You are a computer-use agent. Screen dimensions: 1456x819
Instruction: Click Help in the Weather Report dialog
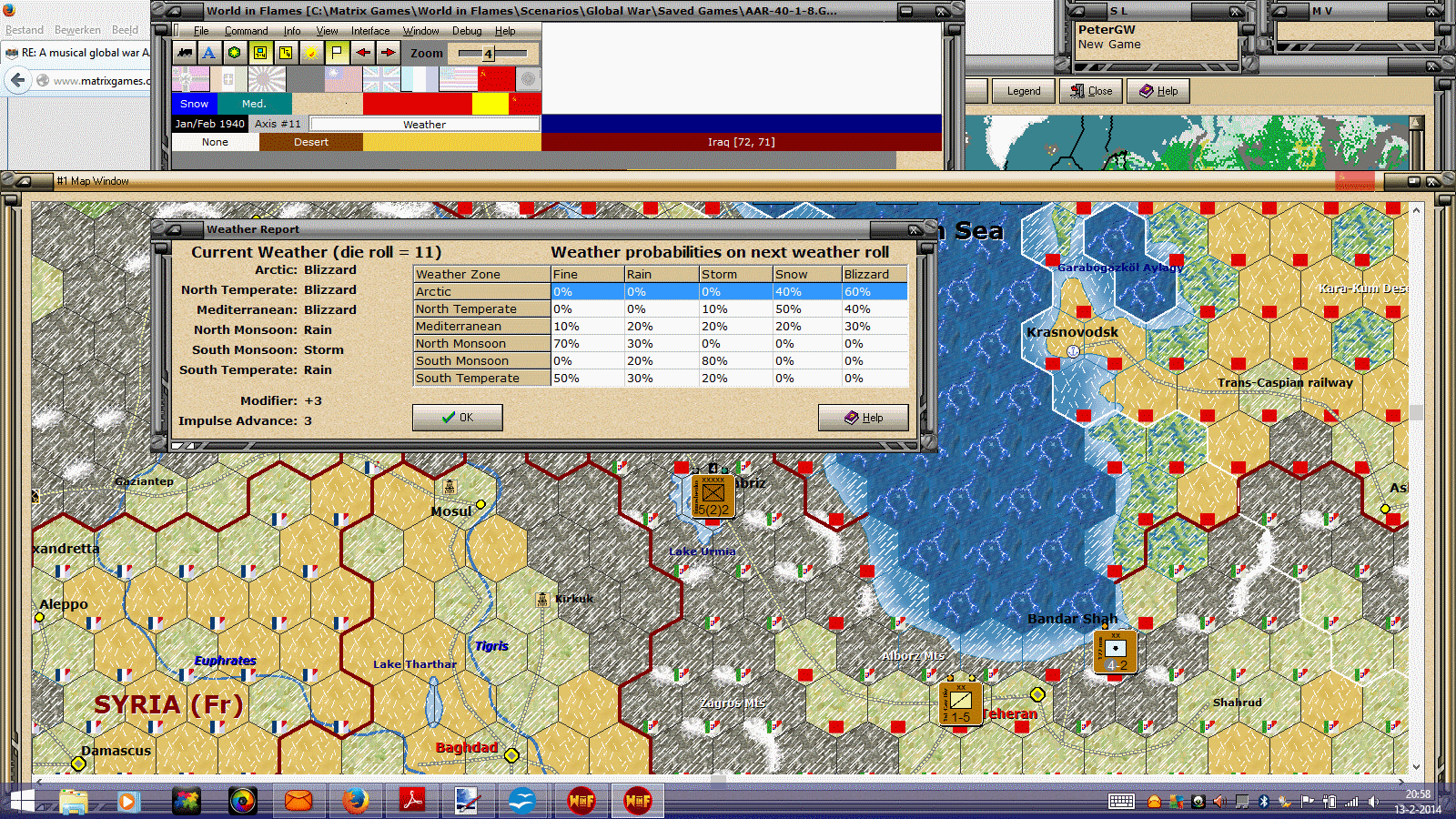863,418
